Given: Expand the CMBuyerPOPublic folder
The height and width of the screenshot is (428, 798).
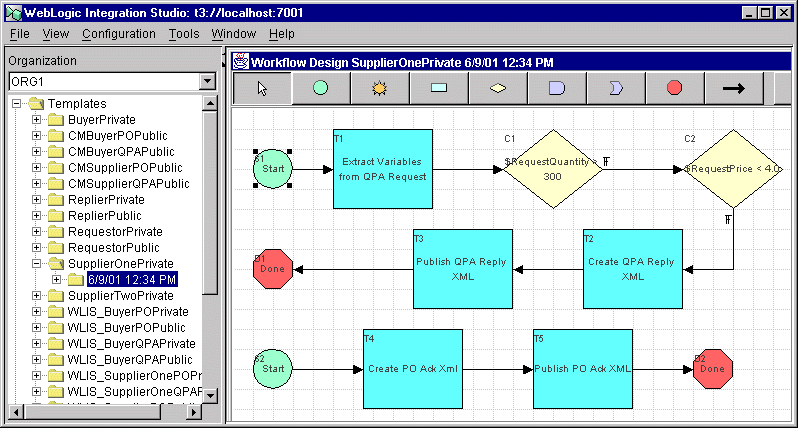Looking at the screenshot, I should 36,136.
